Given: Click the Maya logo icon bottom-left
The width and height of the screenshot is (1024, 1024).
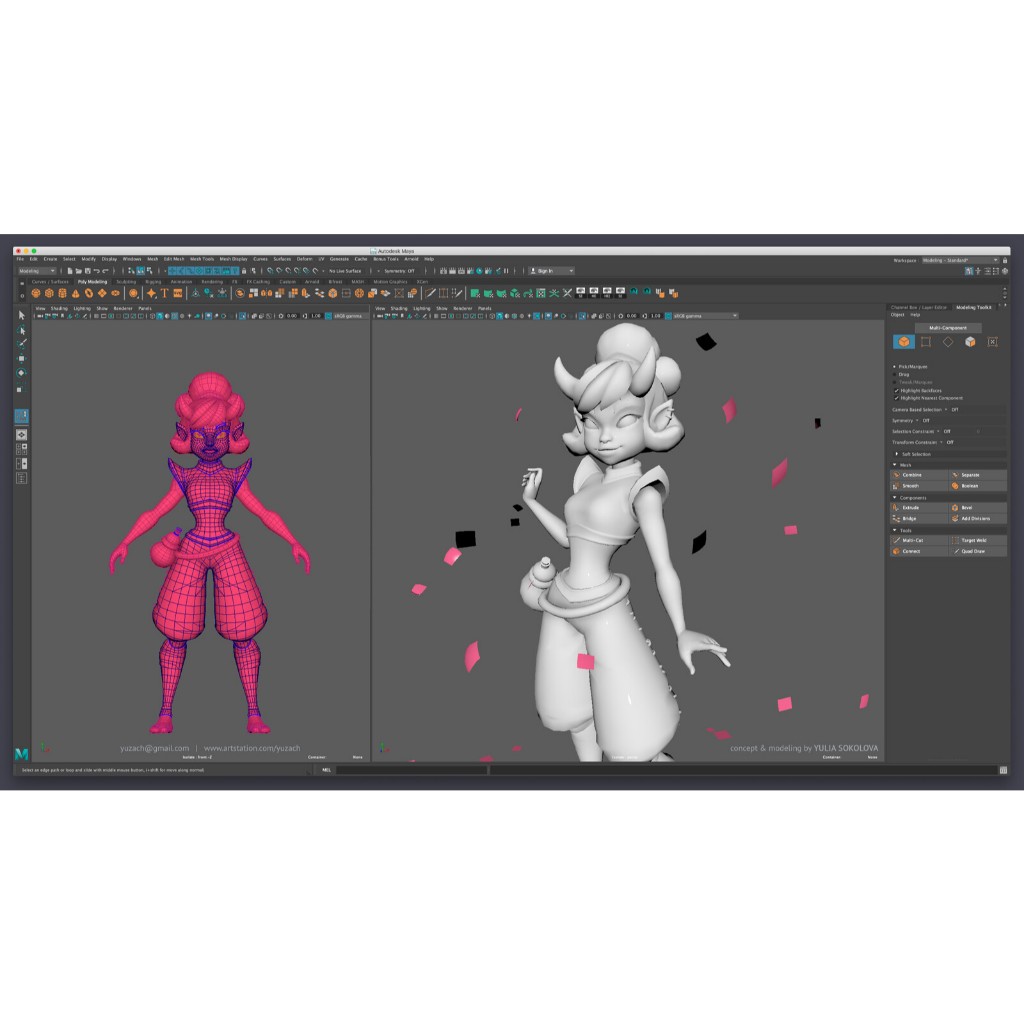Looking at the screenshot, I should pos(22,754).
